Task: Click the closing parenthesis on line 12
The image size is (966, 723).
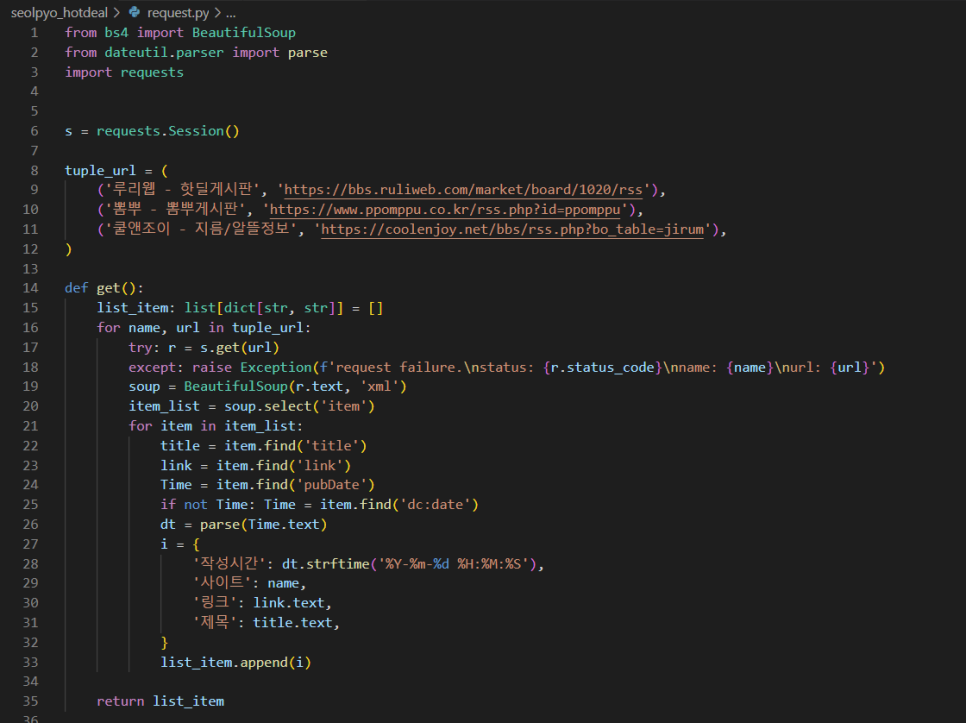Action: click(68, 249)
